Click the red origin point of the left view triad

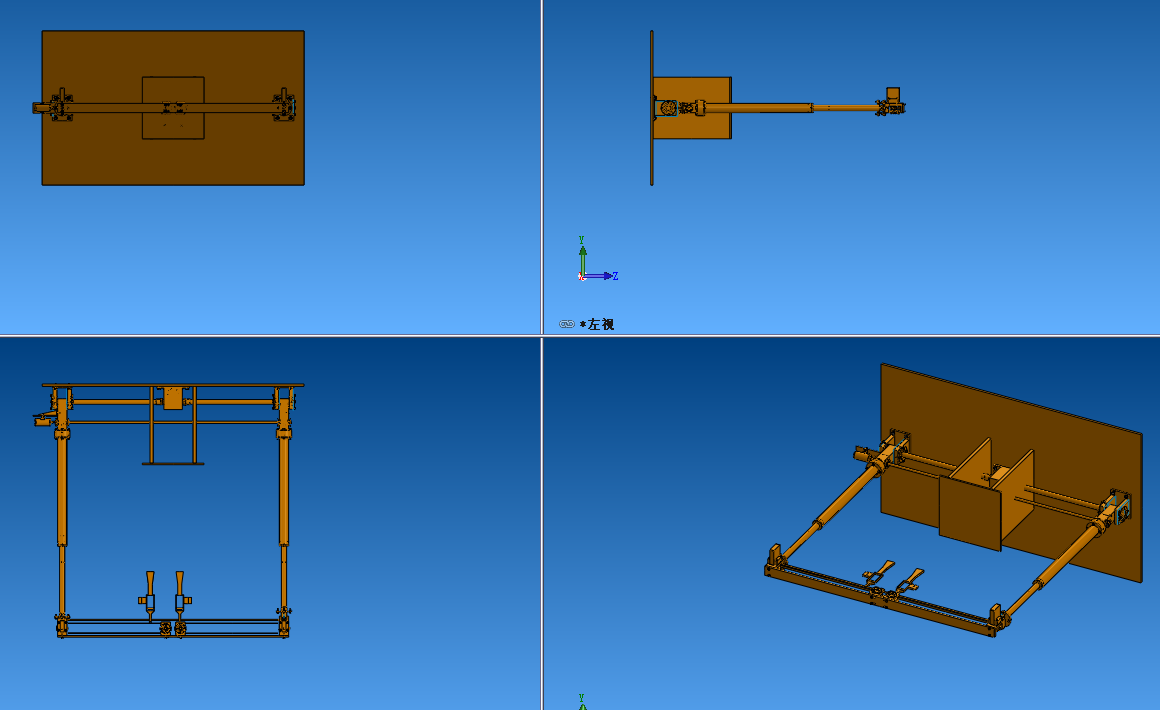(582, 277)
